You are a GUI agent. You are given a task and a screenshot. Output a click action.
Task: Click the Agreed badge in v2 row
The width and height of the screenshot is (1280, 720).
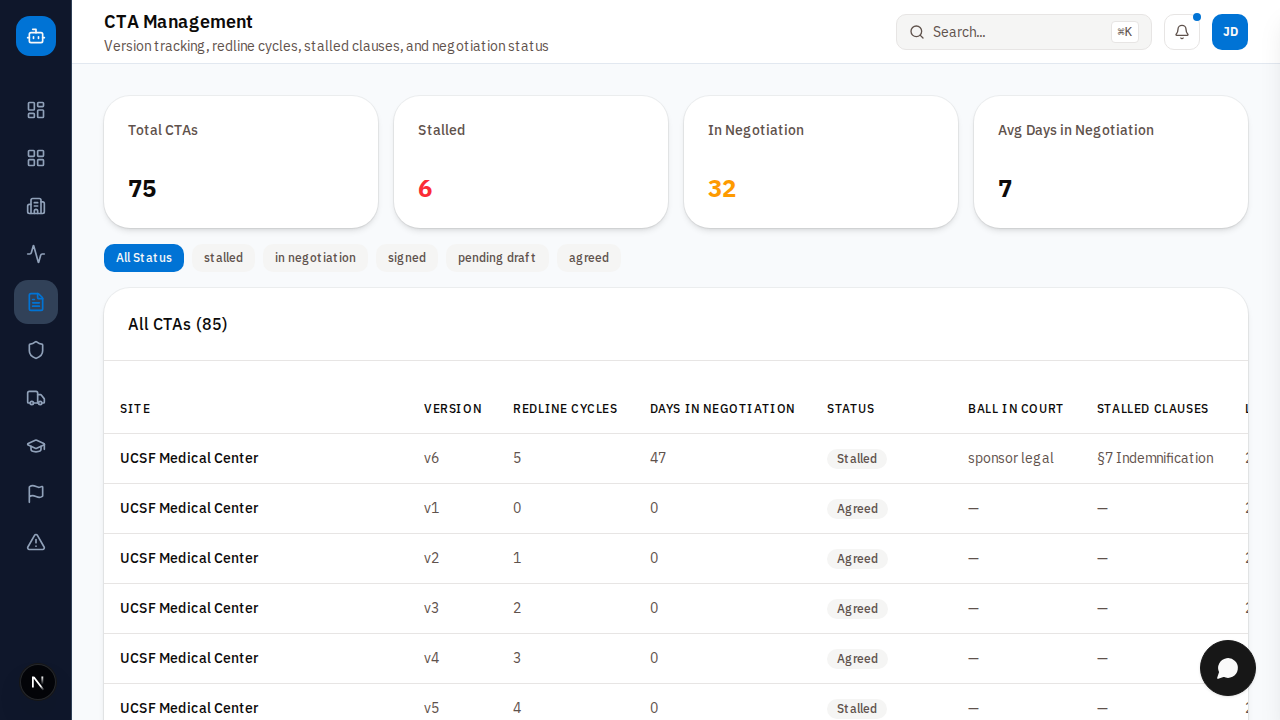tap(857, 559)
